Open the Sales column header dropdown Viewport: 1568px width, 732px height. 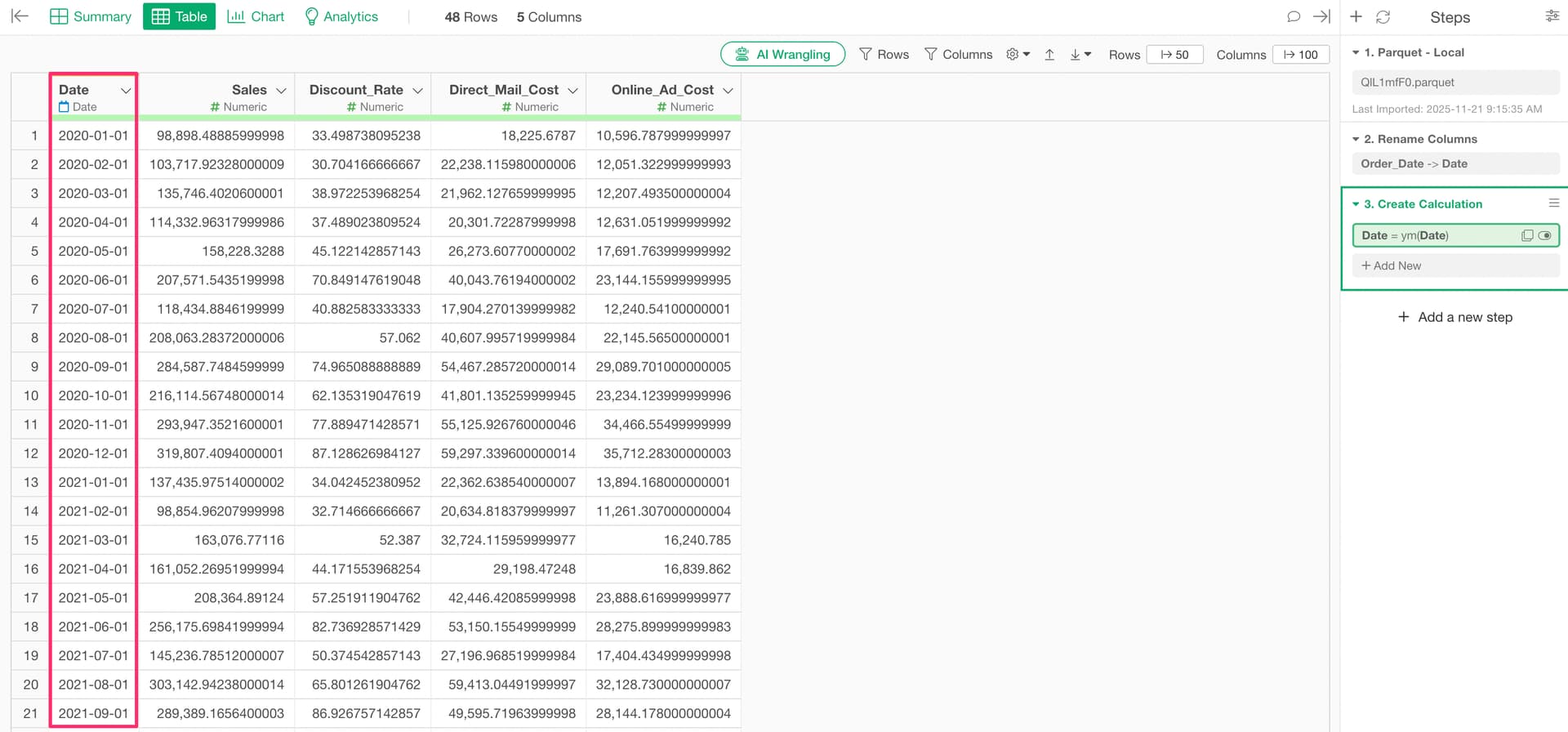pos(281,90)
